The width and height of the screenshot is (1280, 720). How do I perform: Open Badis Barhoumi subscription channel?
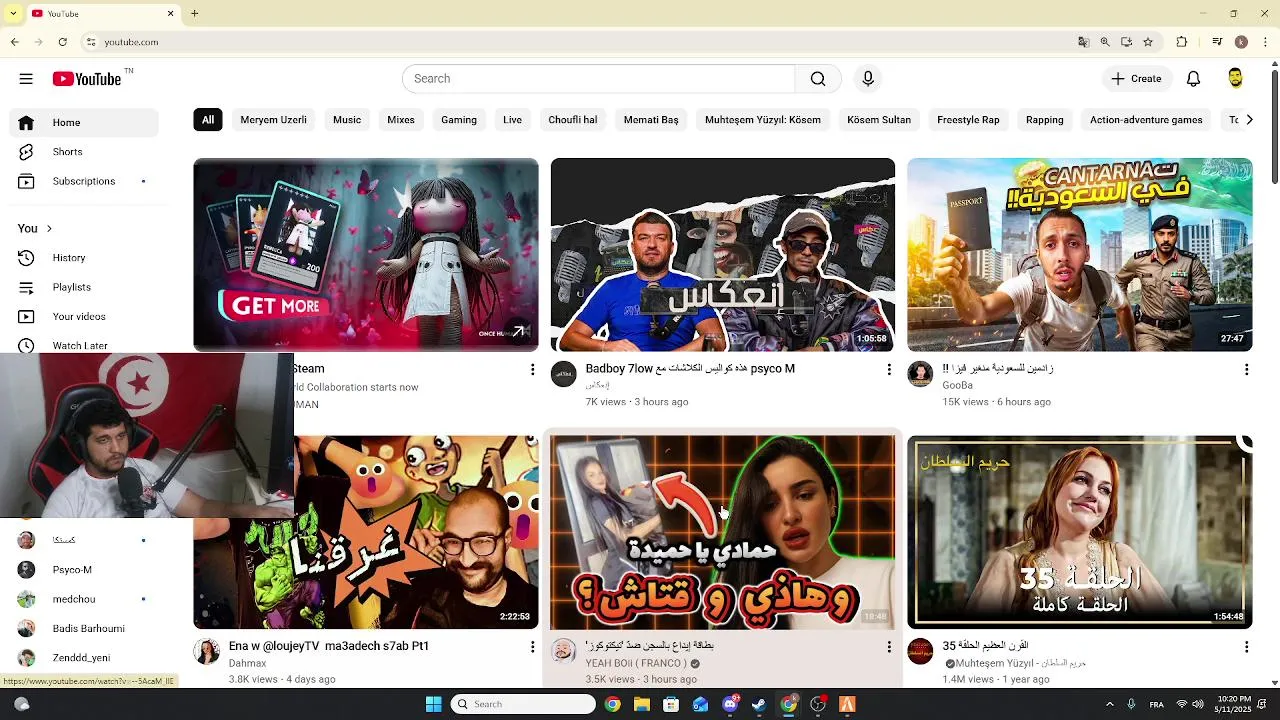84,628
